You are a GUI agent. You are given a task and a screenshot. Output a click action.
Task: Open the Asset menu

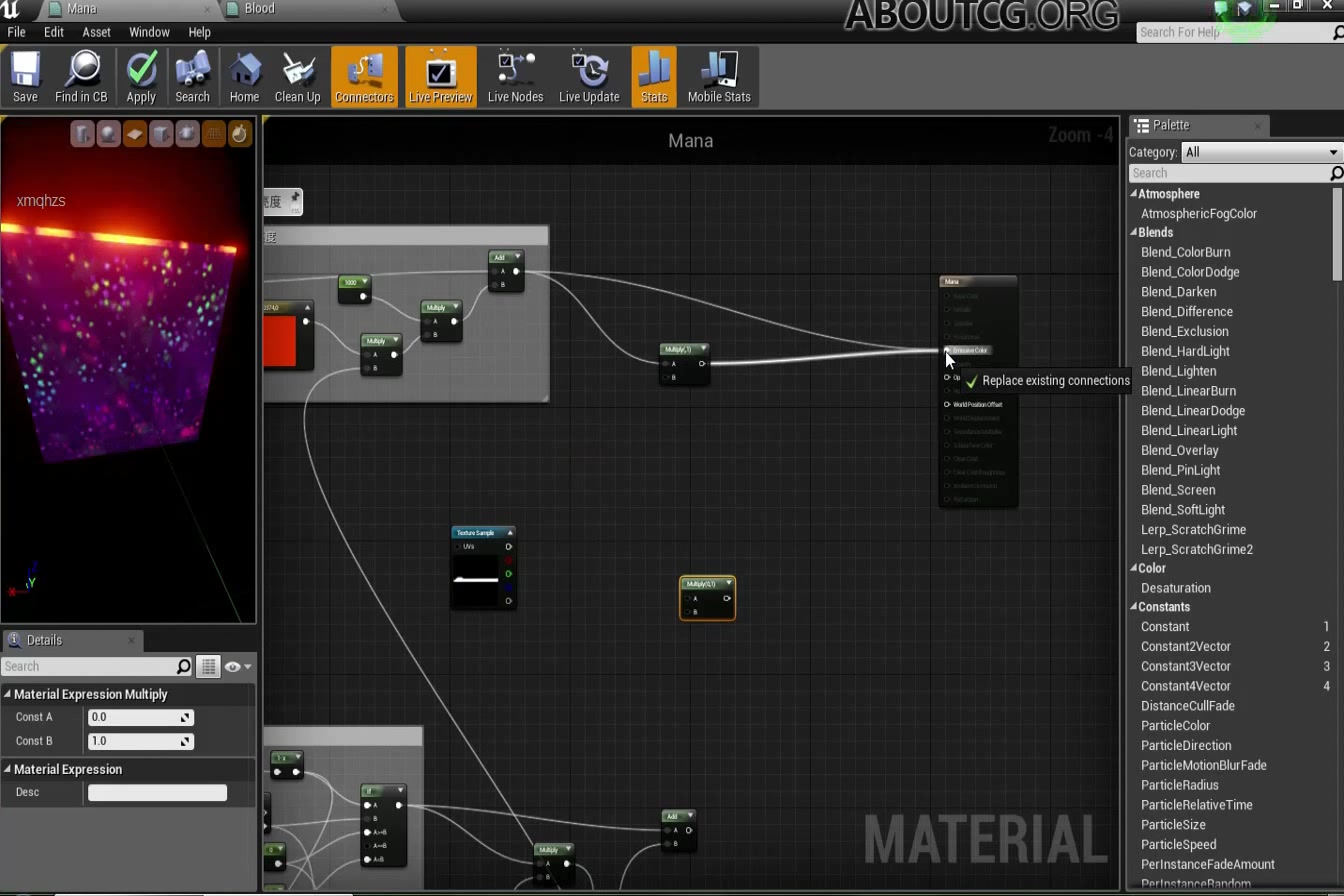96,32
